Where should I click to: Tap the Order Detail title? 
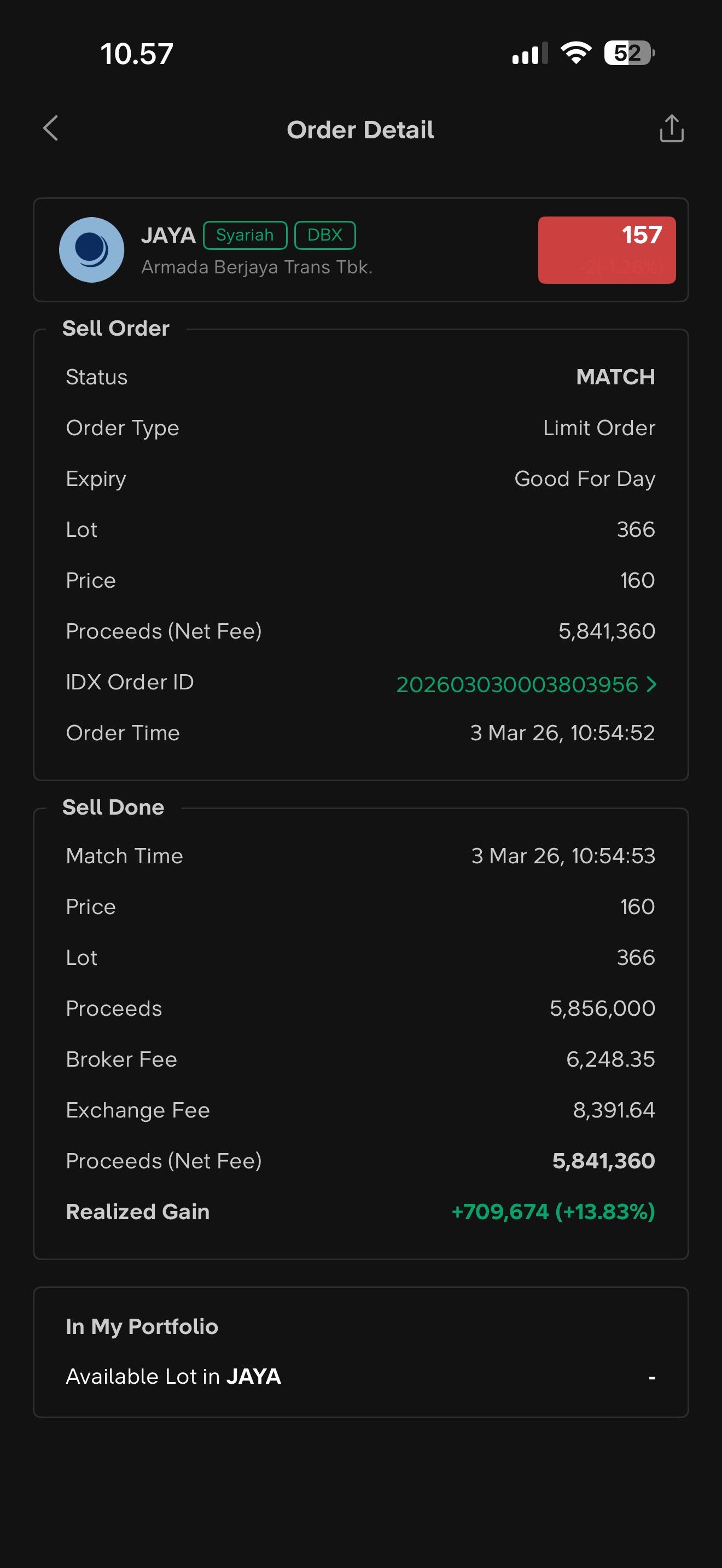(x=360, y=130)
